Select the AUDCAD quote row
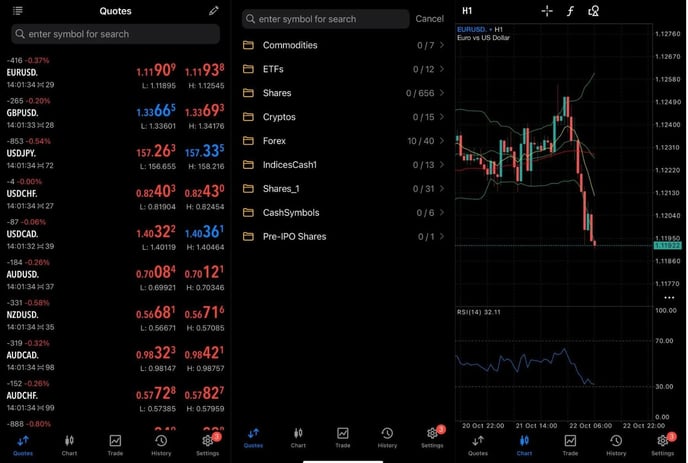The height and width of the screenshot is (463, 688). 115,355
